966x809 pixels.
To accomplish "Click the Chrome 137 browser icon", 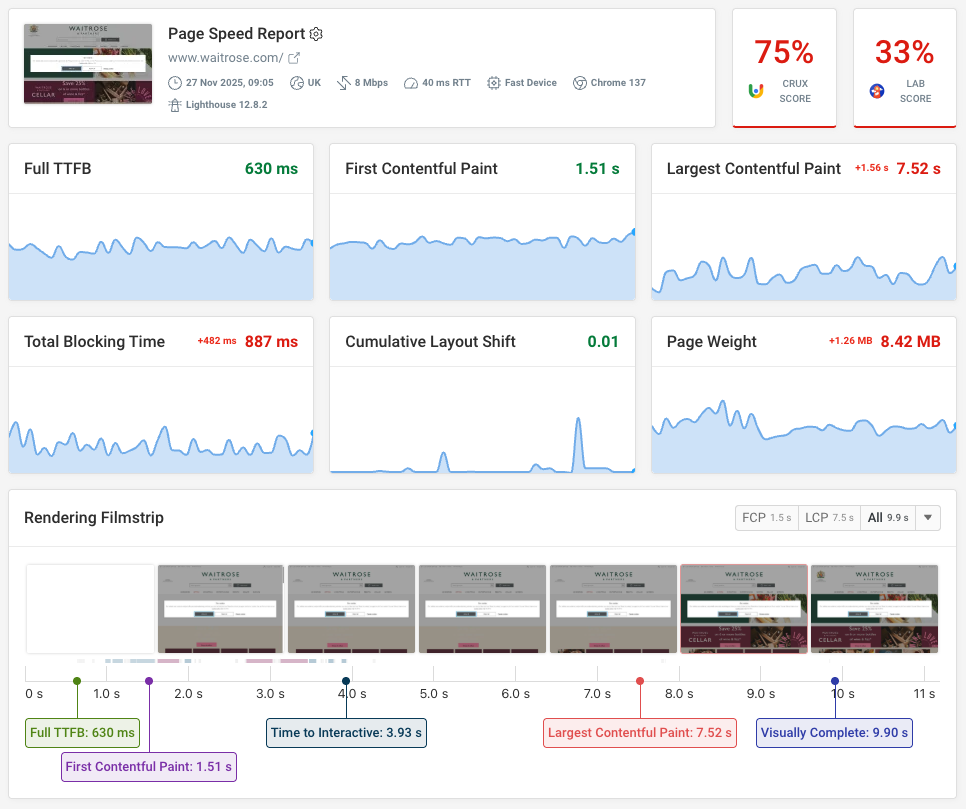I will (580, 82).
